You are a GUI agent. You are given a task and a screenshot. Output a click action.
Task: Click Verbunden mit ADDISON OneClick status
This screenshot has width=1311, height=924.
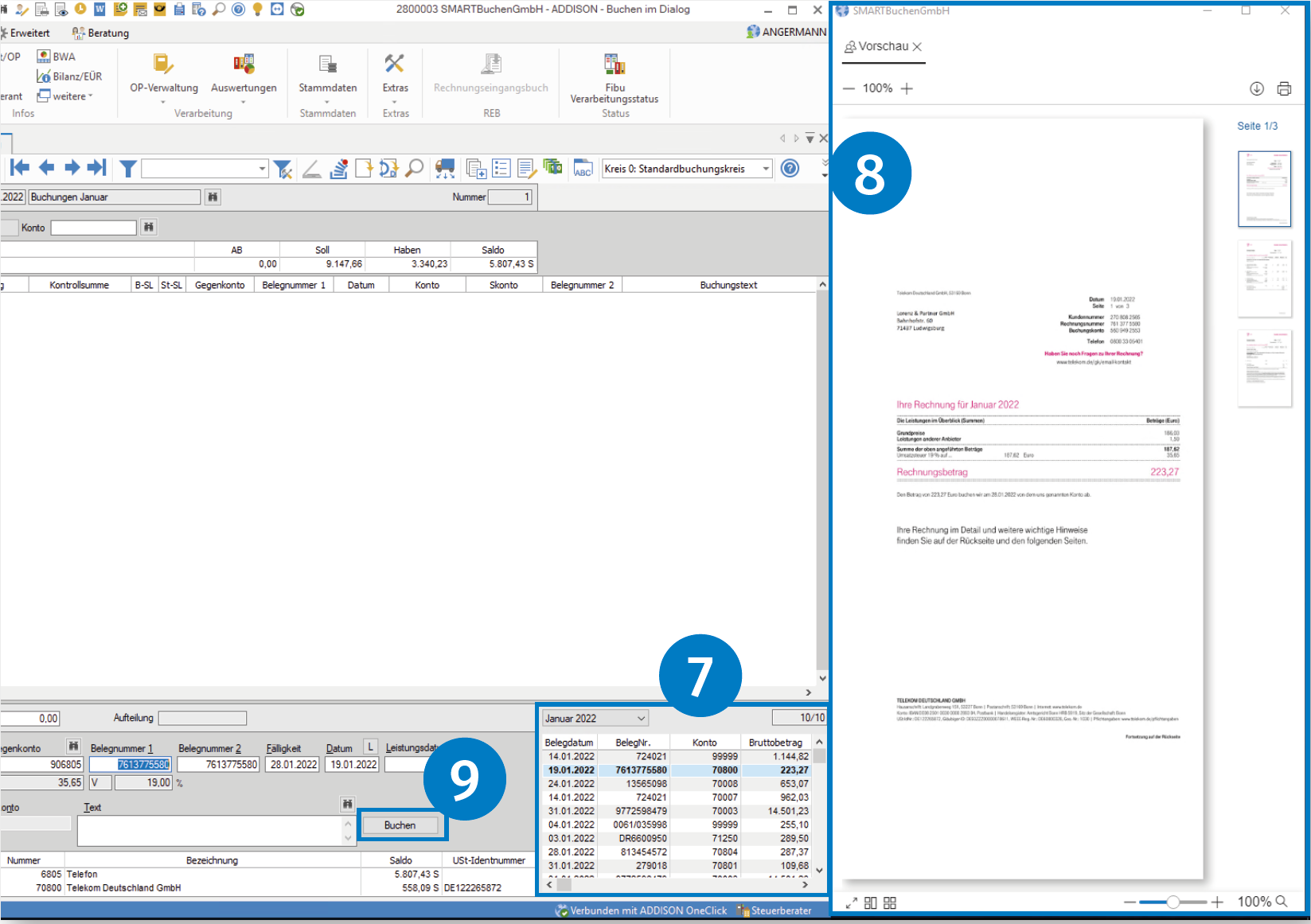click(642, 910)
